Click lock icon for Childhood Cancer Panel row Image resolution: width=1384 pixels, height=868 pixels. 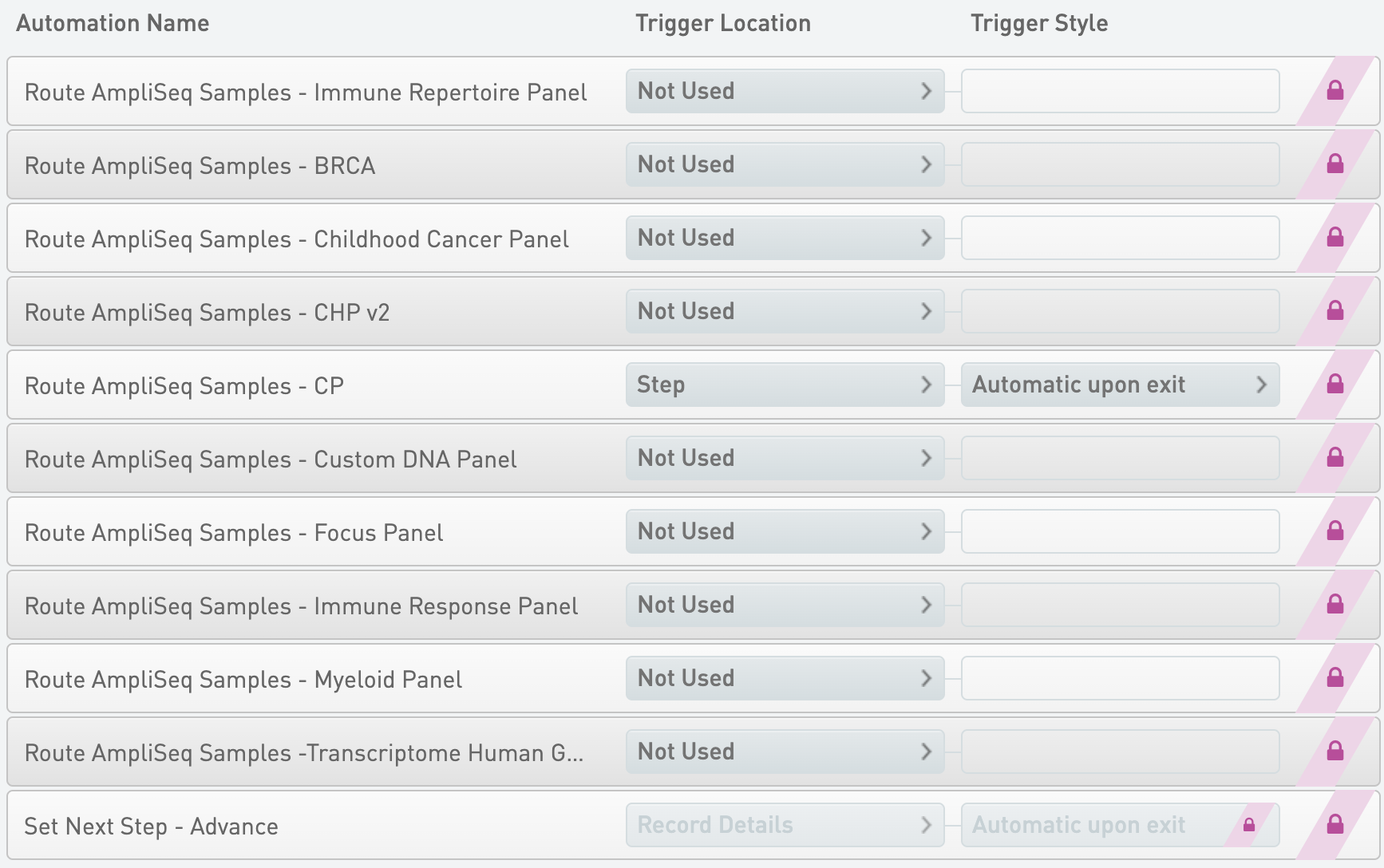(1335, 238)
